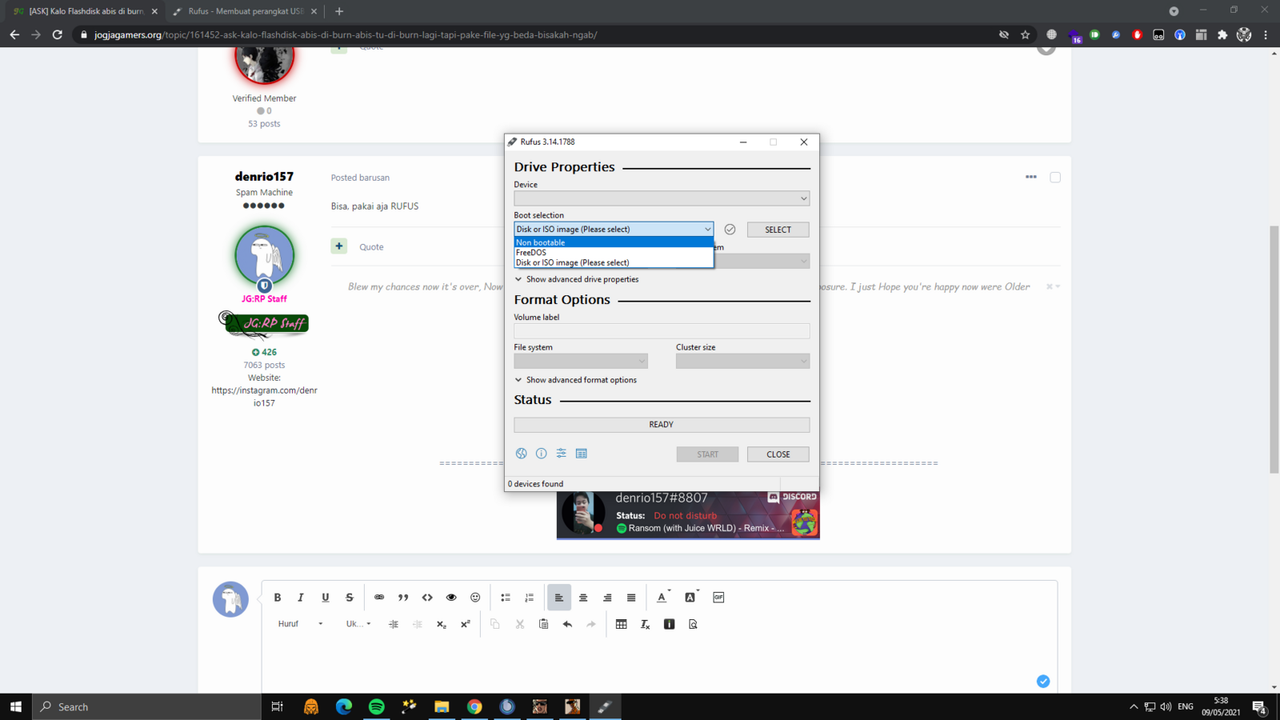Open File Explorer from the taskbar
Screen dimensions: 1280x720
(441, 706)
